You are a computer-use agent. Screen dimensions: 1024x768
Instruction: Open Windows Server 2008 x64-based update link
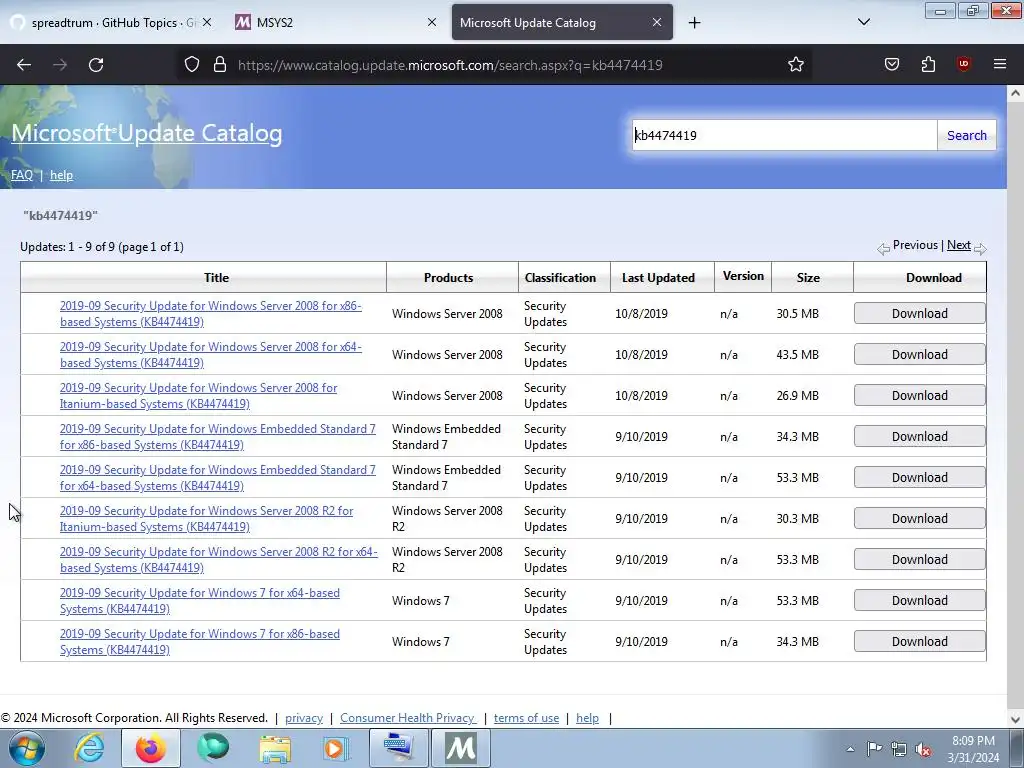(x=210, y=355)
